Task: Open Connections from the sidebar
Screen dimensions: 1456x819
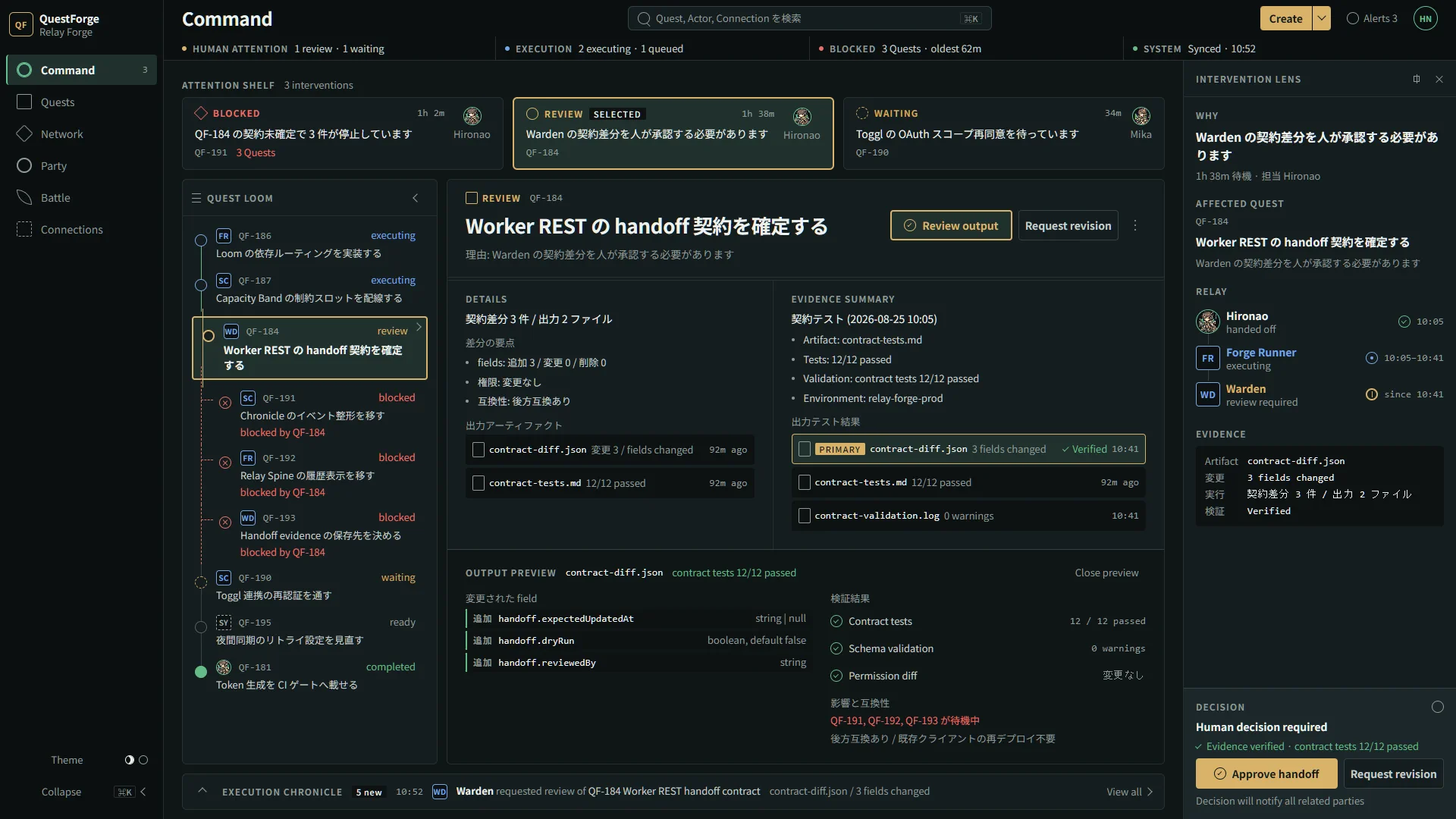Action: [x=81, y=229]
